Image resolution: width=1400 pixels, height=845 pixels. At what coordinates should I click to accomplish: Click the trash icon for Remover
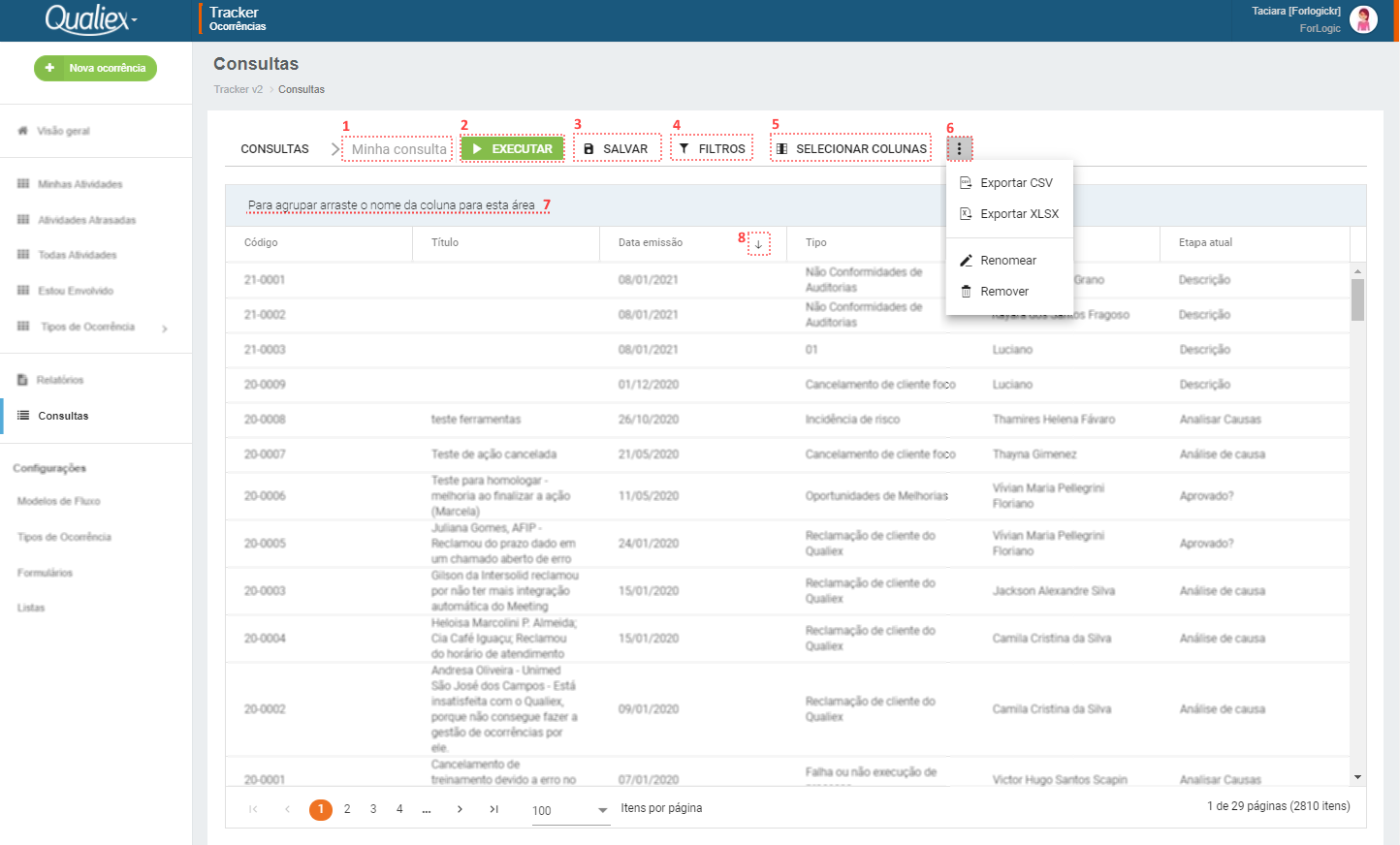pos(966,292)
